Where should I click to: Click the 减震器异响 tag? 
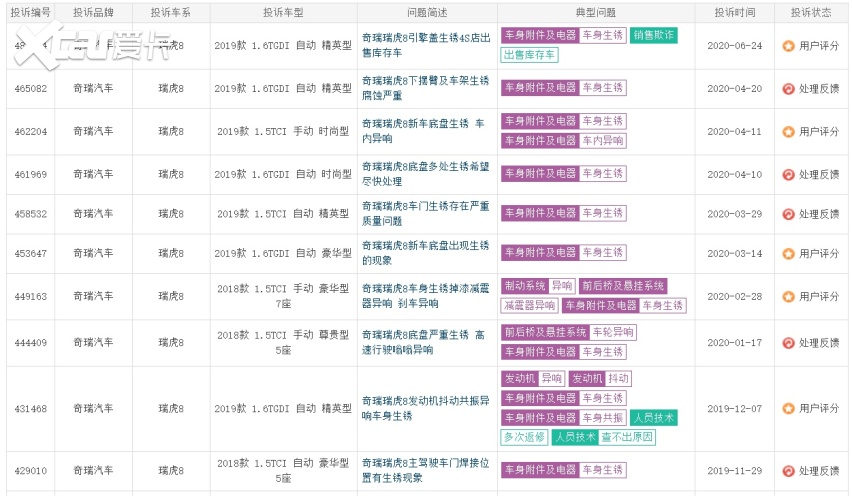pos(529,306)
